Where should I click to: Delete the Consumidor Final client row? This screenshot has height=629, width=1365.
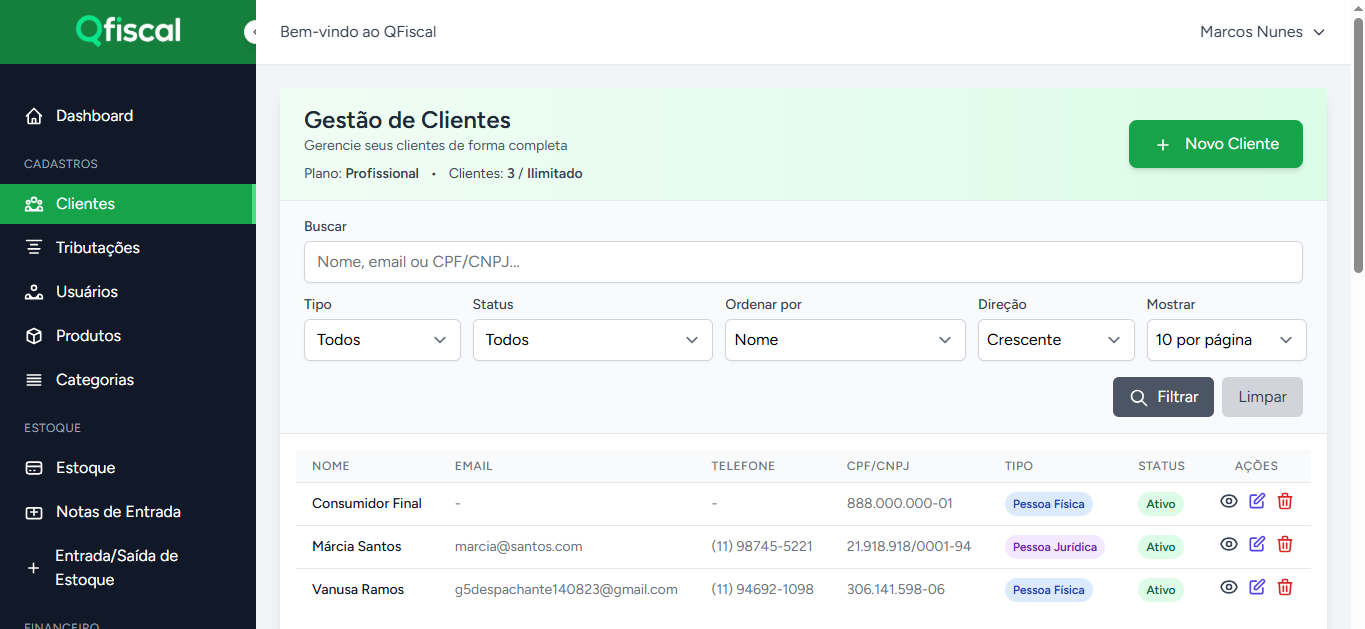(x=1285, y=501)
